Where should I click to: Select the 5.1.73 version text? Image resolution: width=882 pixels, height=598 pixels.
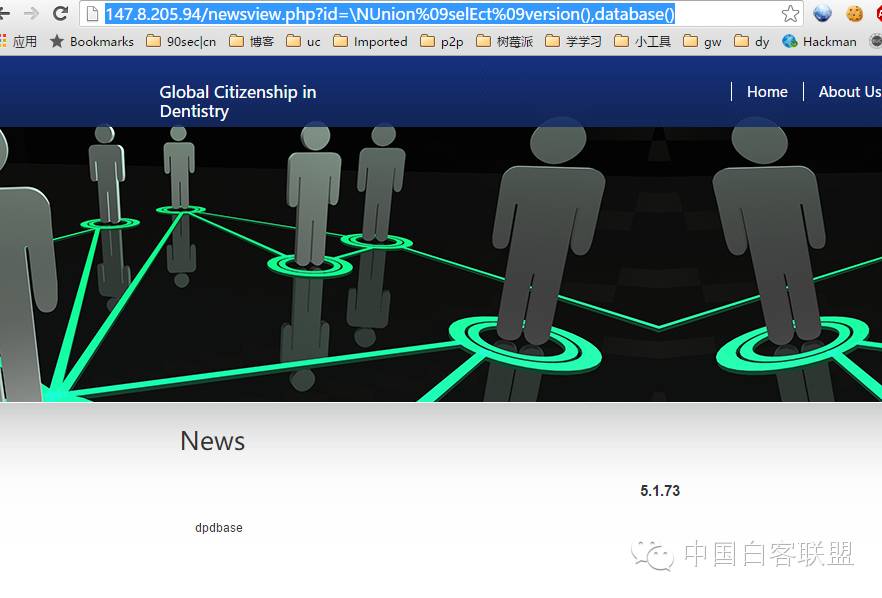click(660, 491)
